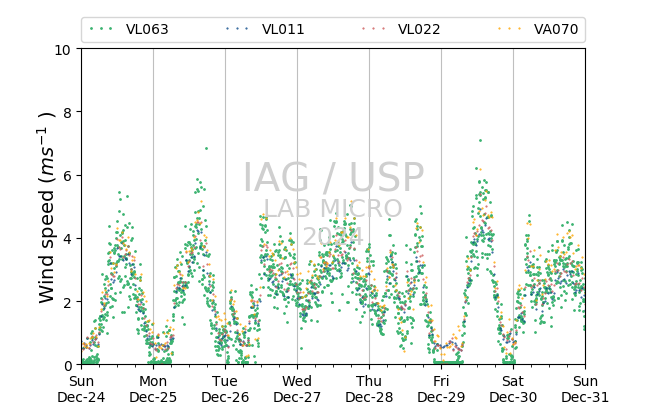Image resolution: width=650 pixels, height=409 pixels.
Task: Click the Thu Dec-28 axis label
Action: pos(369,389)
